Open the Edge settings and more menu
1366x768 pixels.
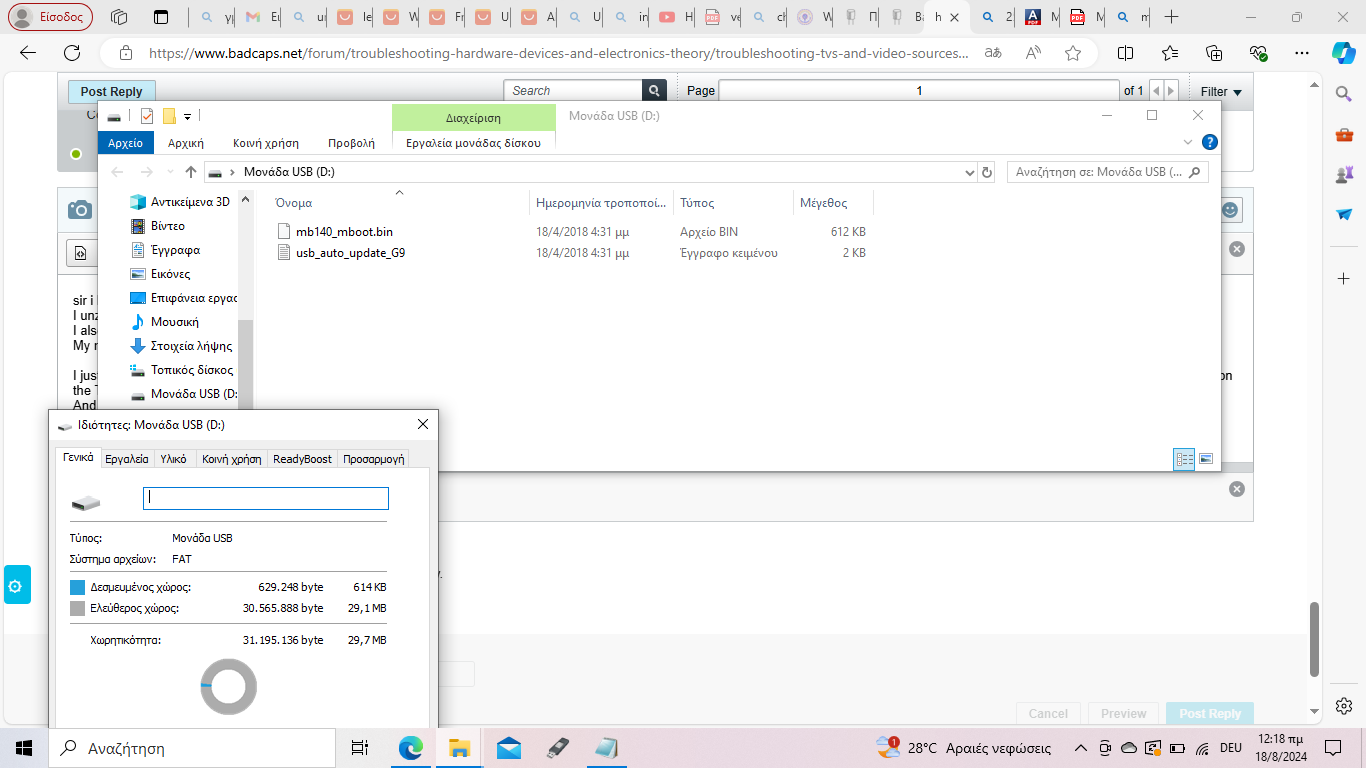click(x=1301, y=53)
